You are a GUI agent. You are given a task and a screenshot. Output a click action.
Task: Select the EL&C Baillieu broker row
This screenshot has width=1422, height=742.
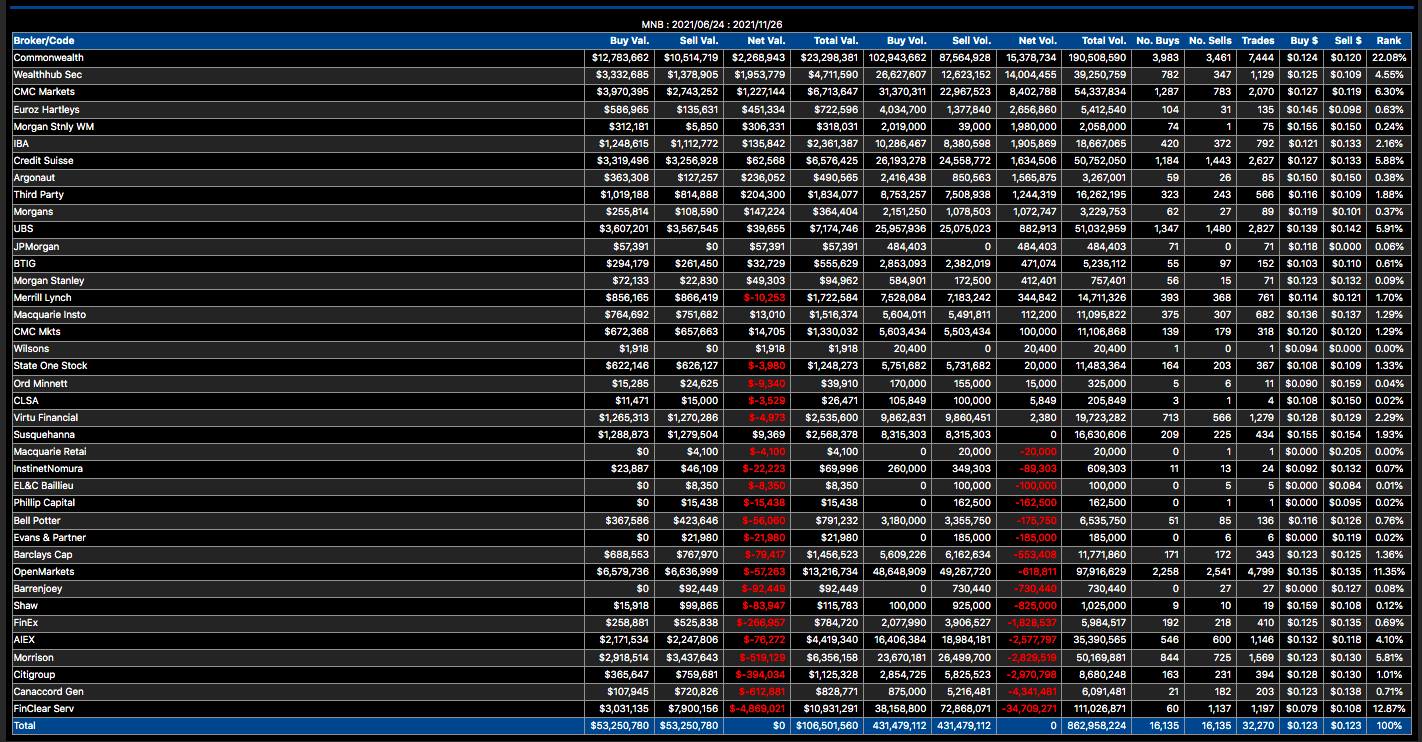click(711, 485)
